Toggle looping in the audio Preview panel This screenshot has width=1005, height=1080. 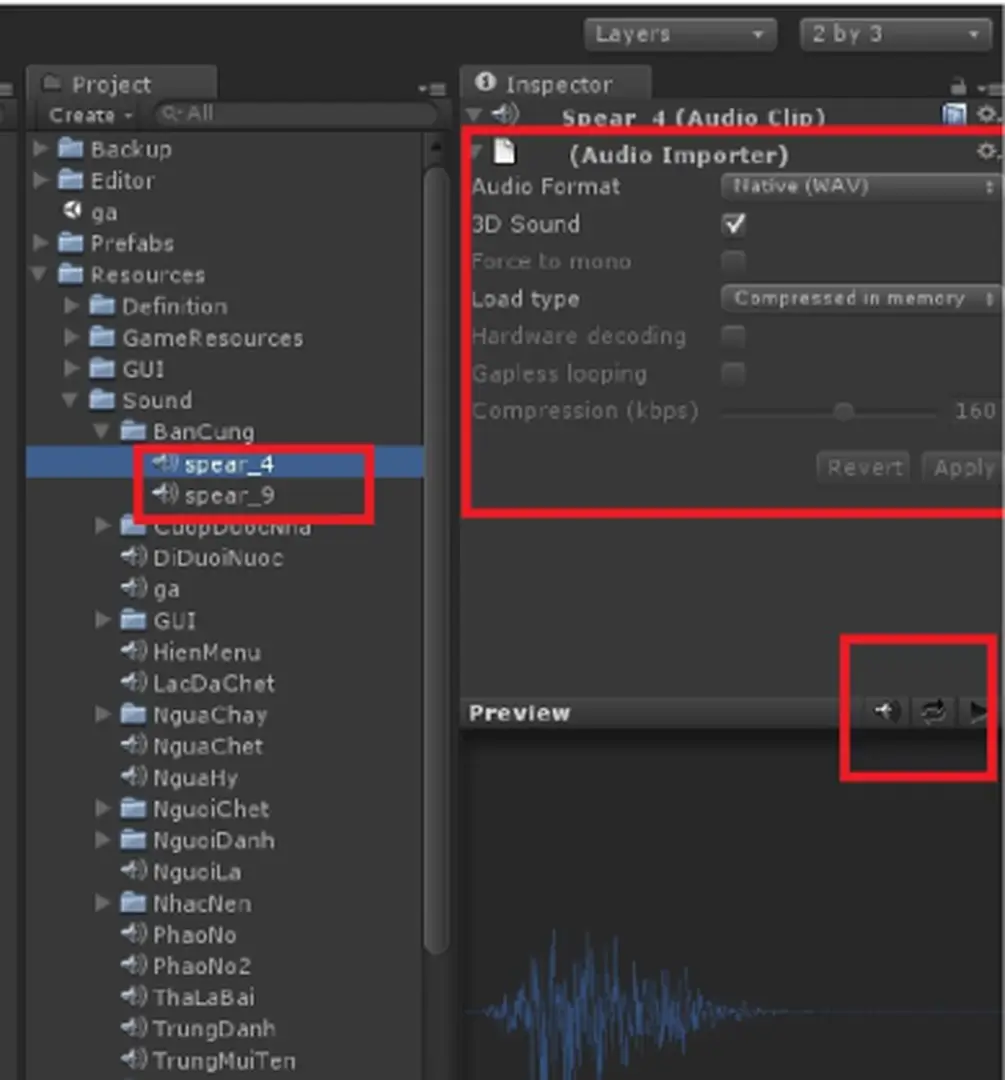click(933, 712)
